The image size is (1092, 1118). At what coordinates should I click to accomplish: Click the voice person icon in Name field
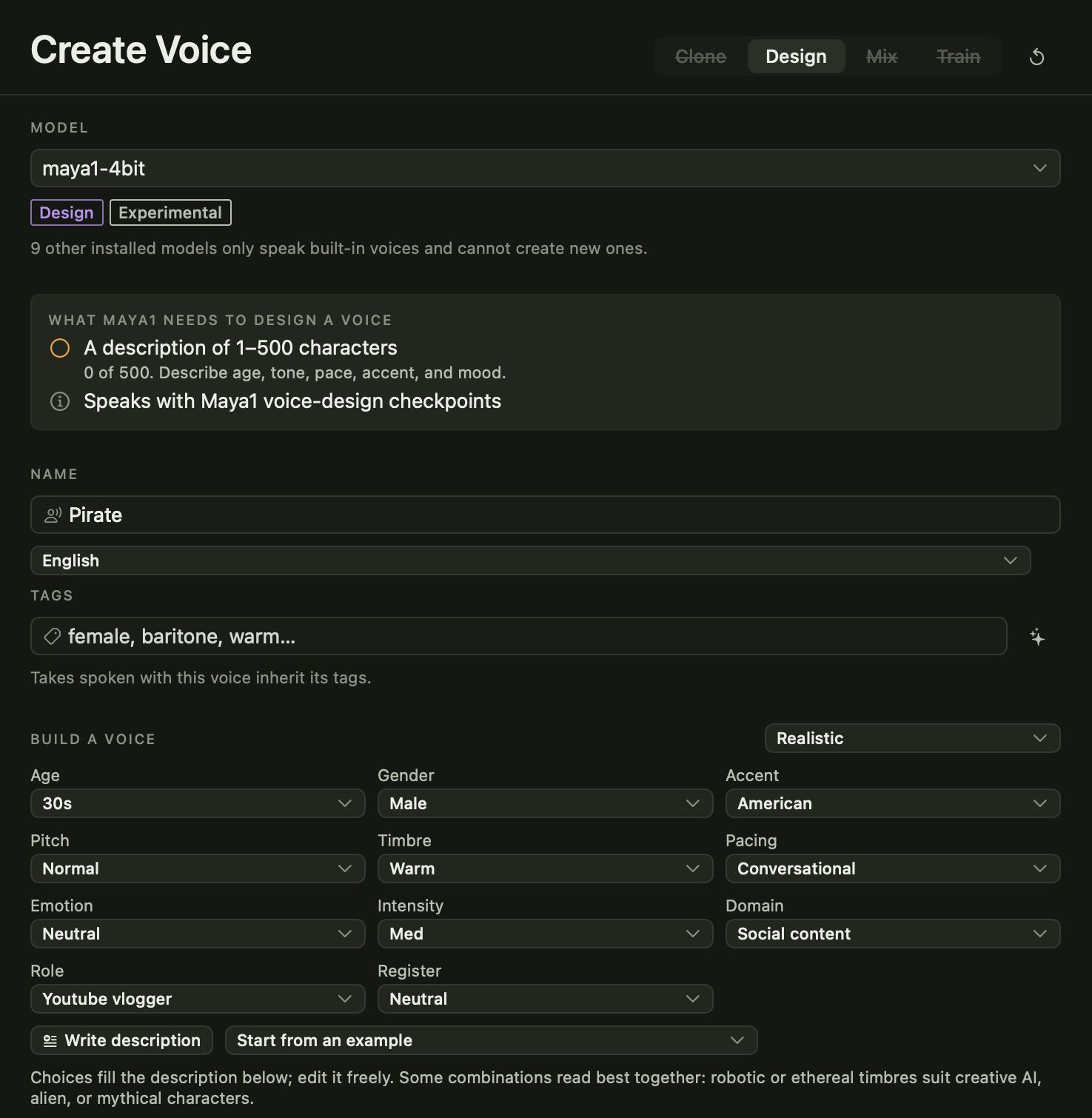53,515
